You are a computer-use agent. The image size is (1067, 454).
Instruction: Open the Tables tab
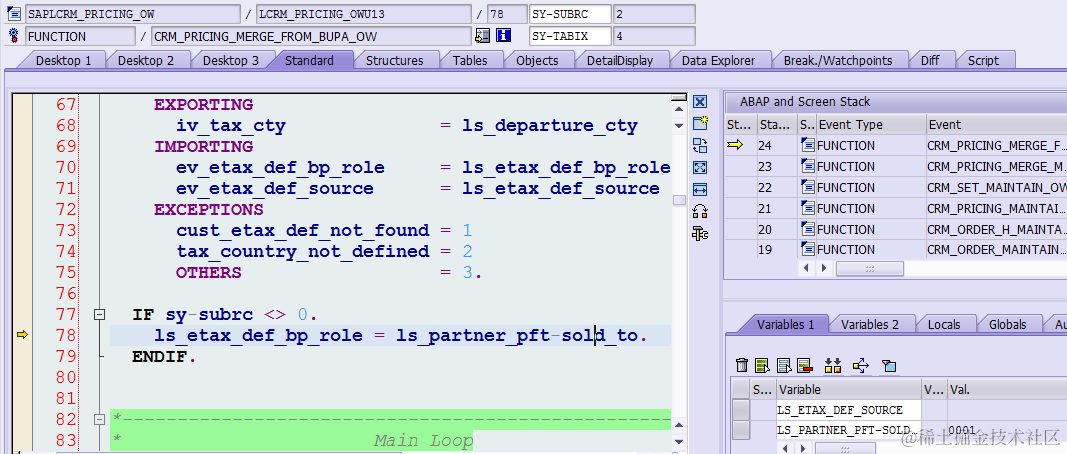click(x=470, y=60)
